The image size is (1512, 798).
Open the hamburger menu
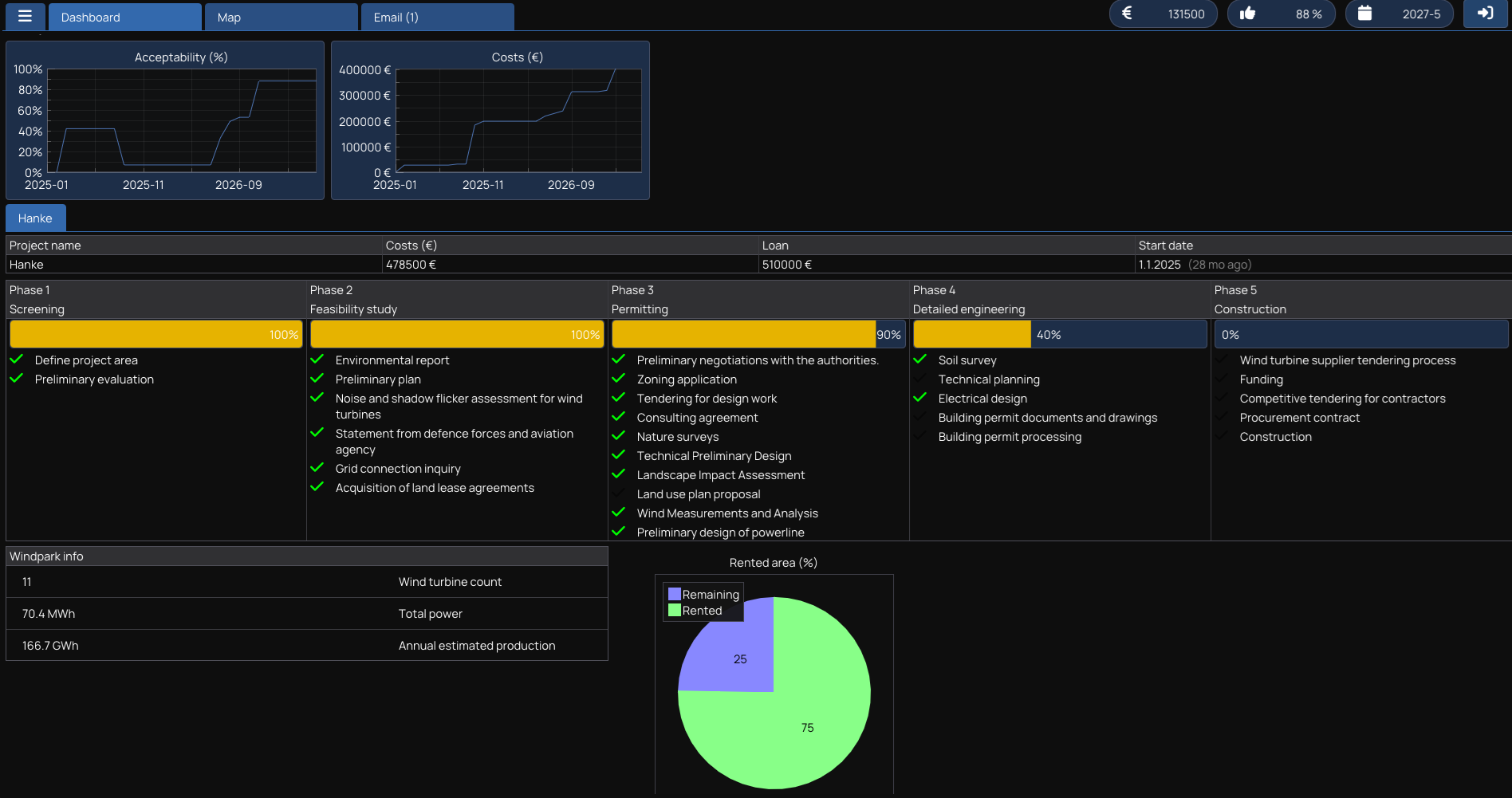coord(25,16)
